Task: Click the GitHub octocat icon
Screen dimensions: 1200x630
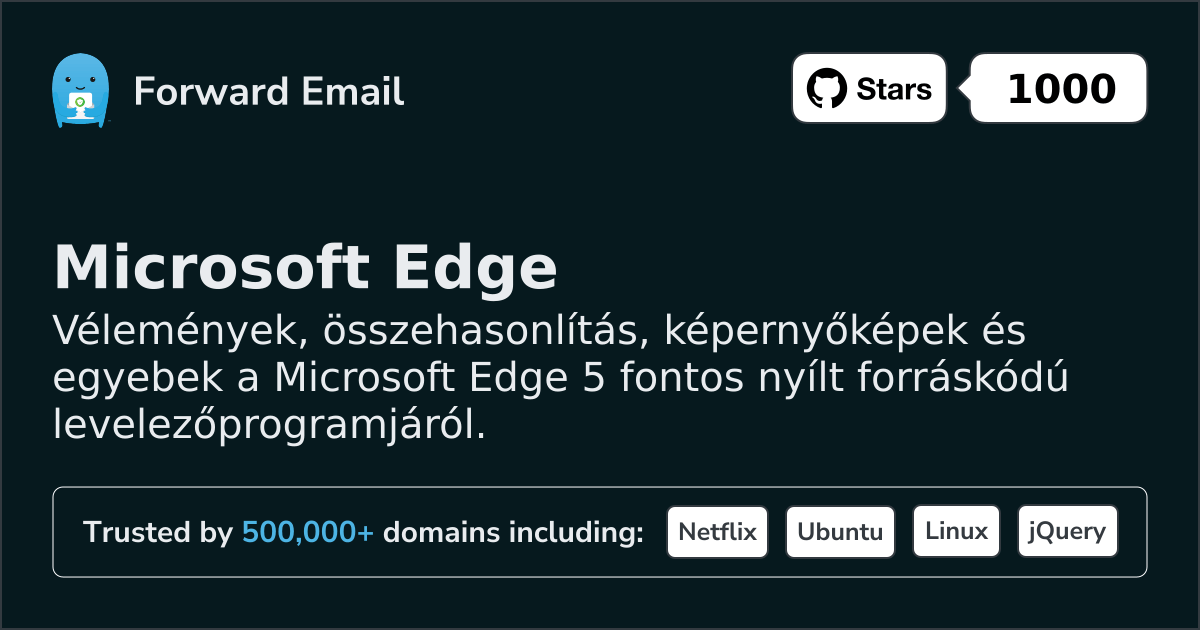Action: (x=826, y=89)
